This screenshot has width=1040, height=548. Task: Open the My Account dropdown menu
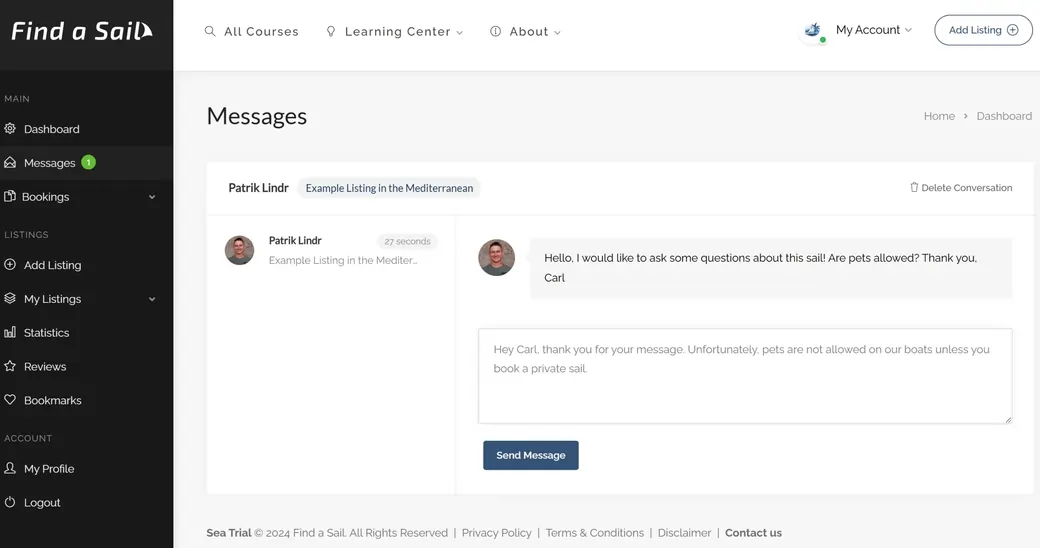[873, 30]
